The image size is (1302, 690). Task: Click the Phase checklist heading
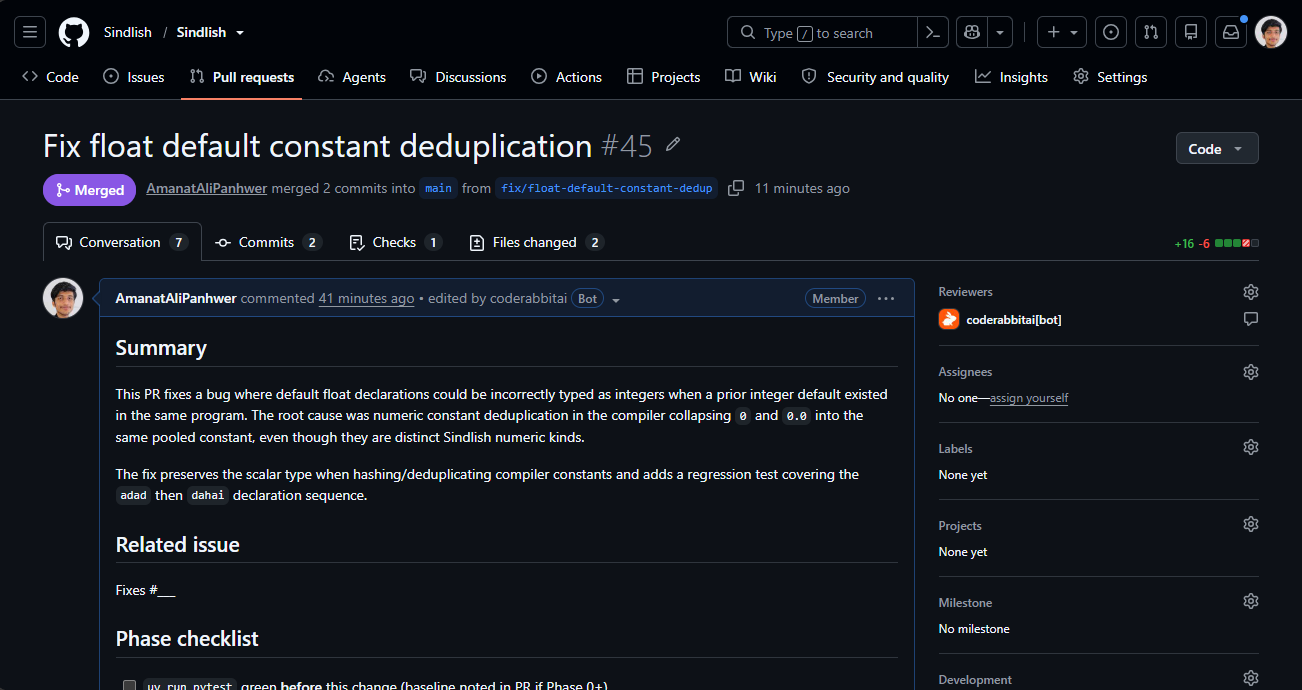[x=187, y=638]
